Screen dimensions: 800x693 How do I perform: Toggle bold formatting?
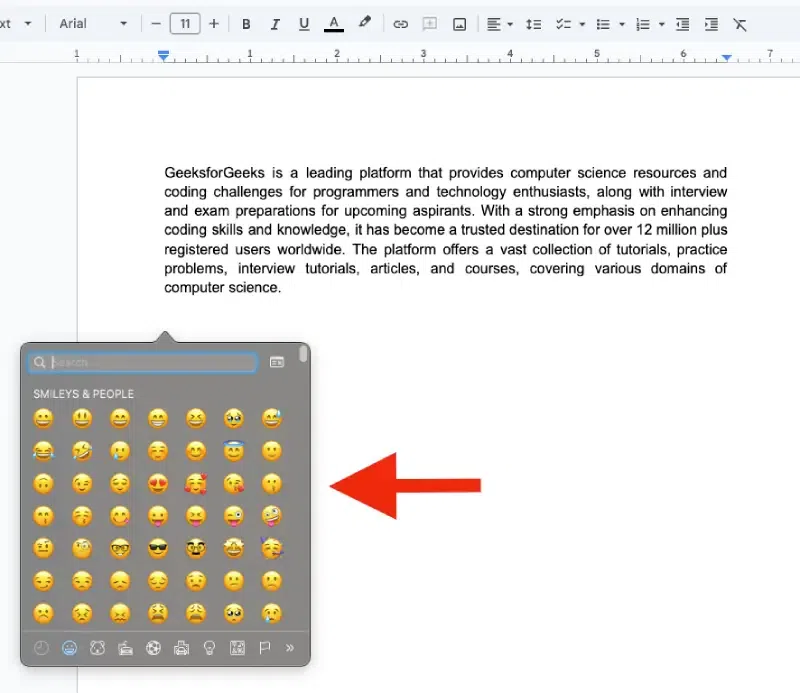point(246,24)
